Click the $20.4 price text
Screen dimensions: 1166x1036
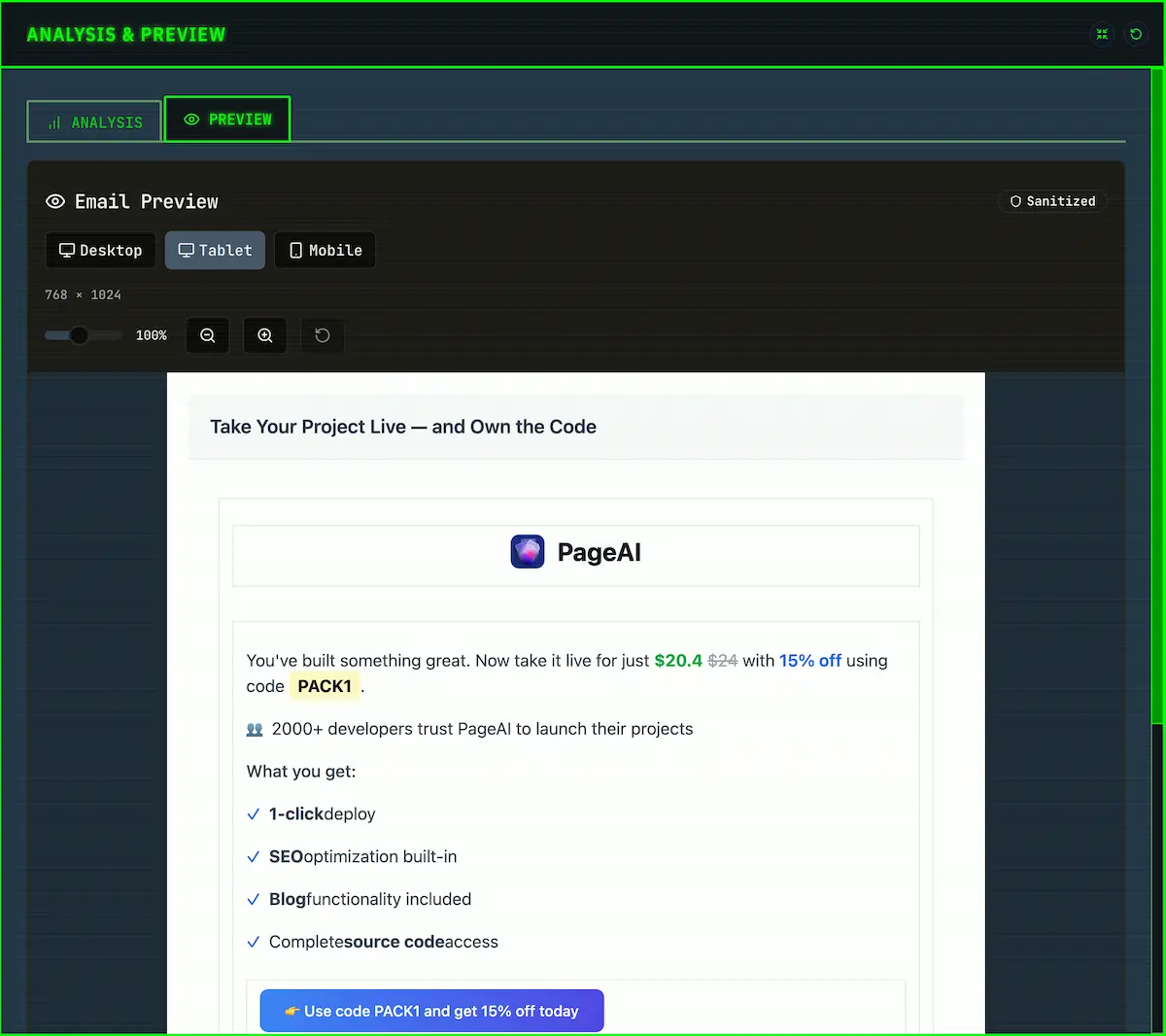(x=678, y=661)
